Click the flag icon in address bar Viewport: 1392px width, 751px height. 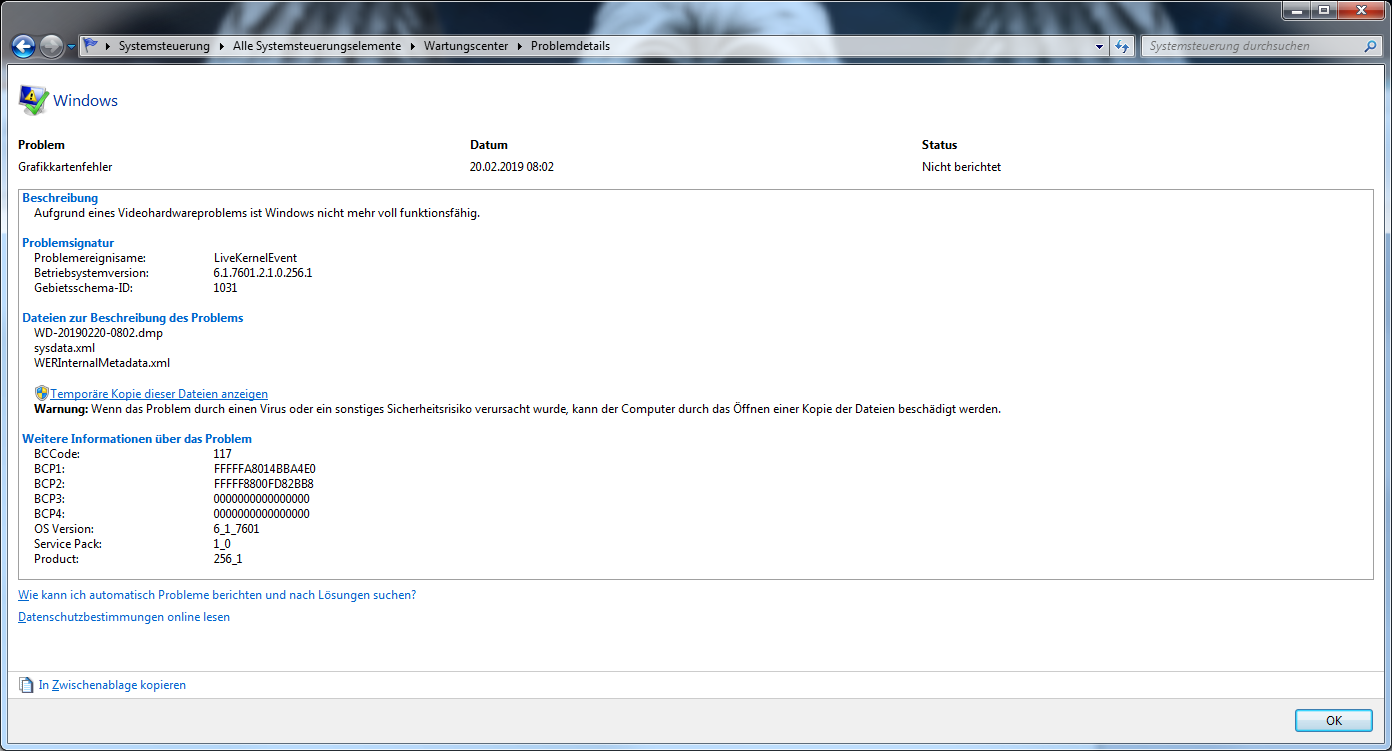(91, 46)
